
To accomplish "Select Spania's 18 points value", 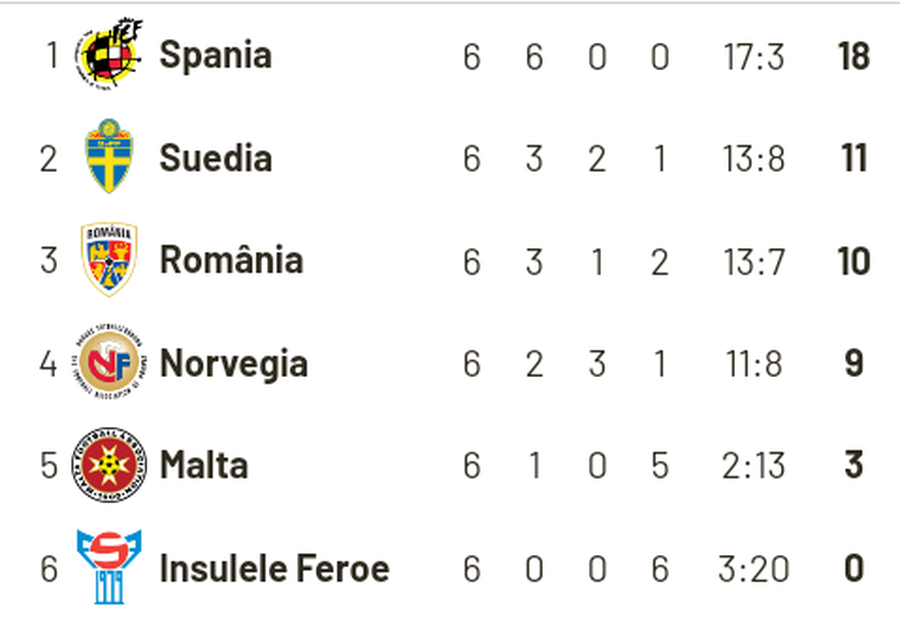I will 854,56.
